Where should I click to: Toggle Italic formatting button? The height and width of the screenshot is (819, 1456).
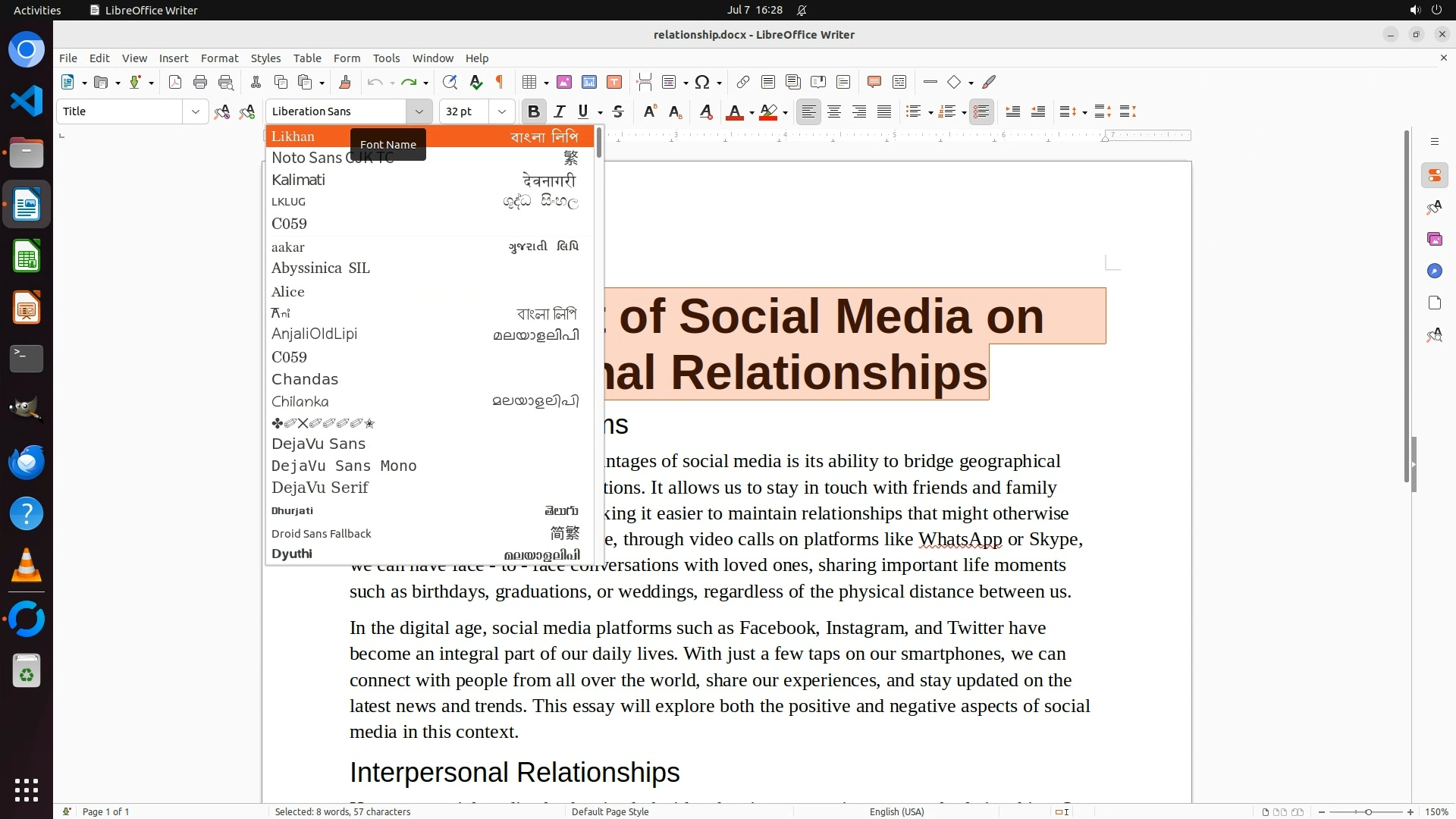pos(560,111)
